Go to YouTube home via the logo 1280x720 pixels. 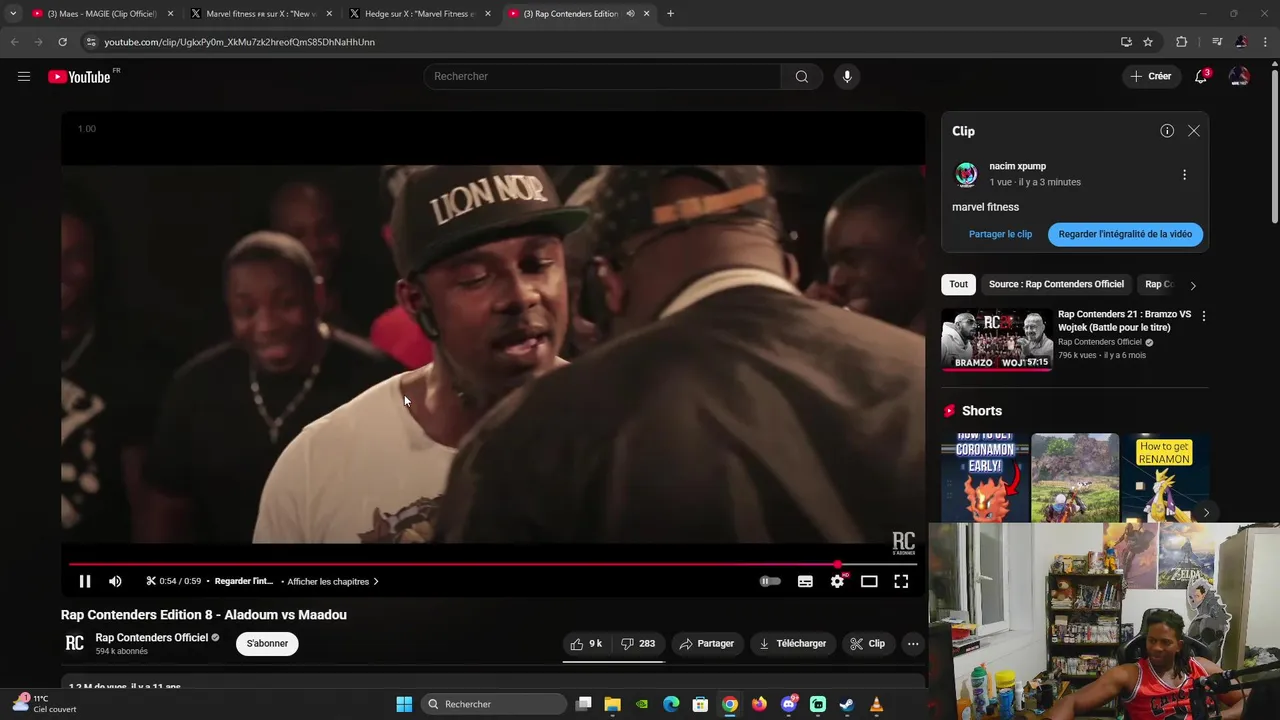click(x=79, y=77)
